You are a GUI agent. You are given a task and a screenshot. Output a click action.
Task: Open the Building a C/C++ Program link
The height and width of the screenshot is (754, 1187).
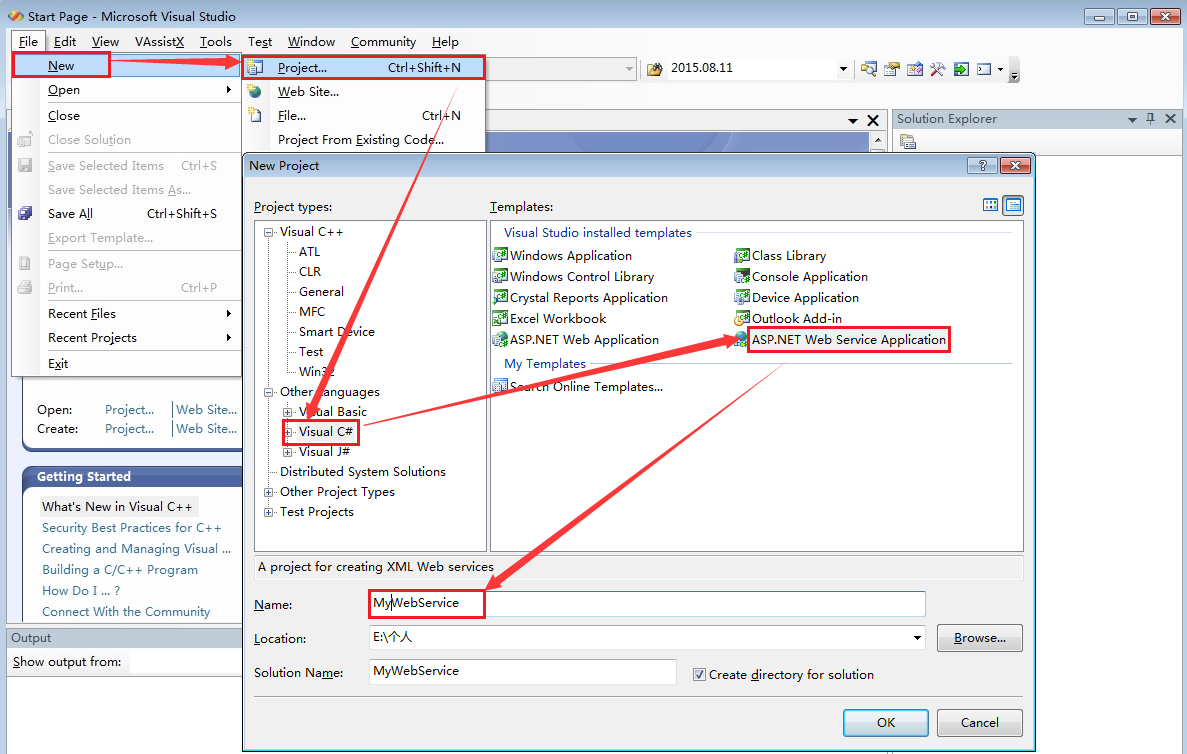click(120, 570)
